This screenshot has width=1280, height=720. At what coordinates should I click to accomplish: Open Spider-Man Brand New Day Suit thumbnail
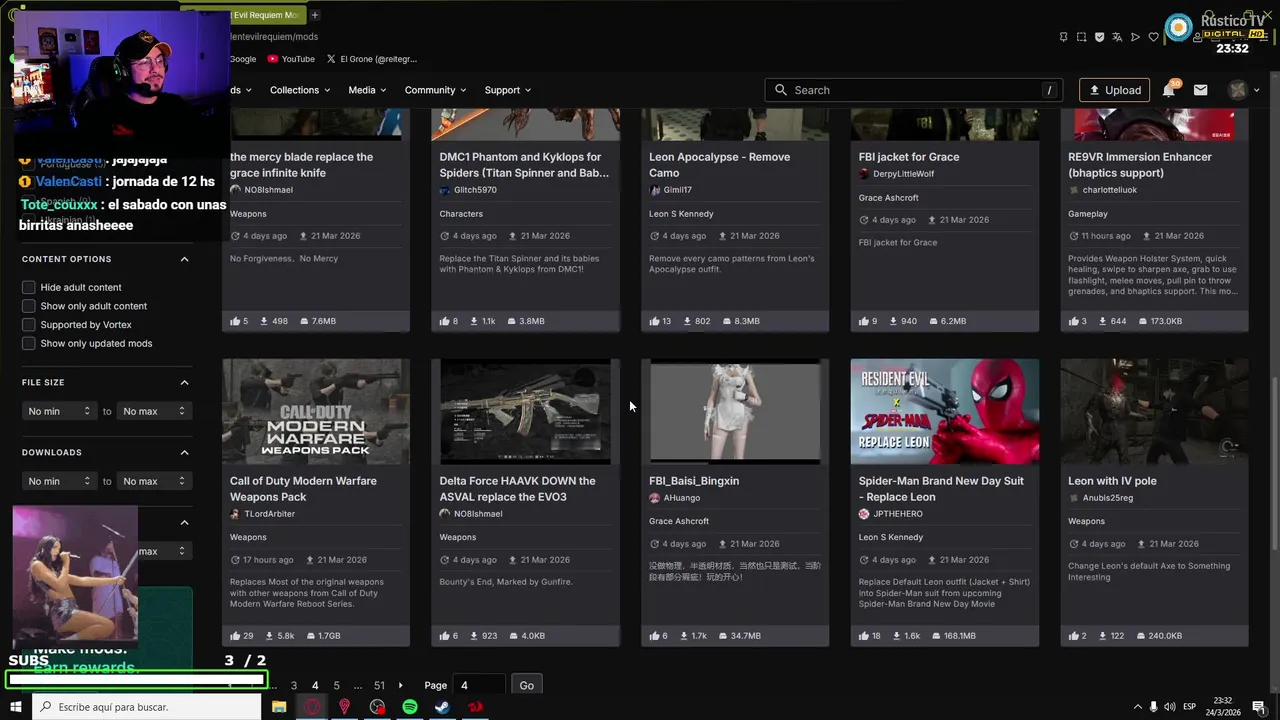point(945,412)
